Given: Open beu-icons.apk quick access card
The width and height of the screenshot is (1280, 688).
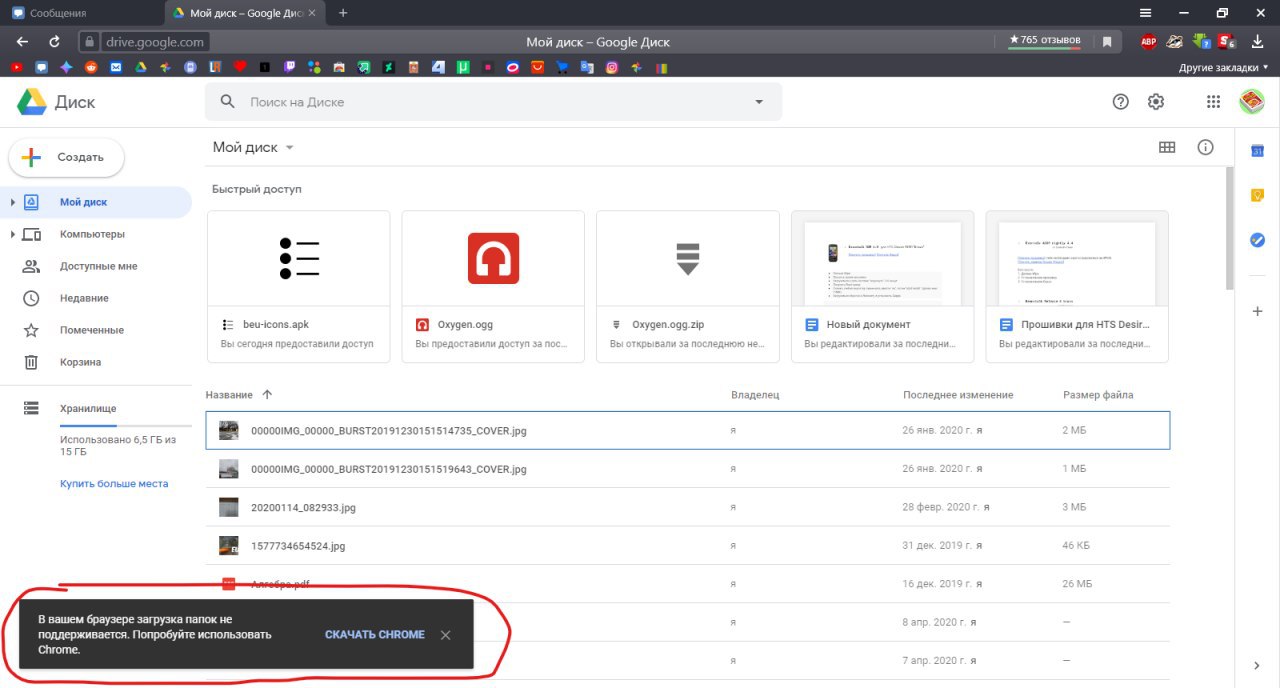Looking at the screenshot, I should pos(298,286).
